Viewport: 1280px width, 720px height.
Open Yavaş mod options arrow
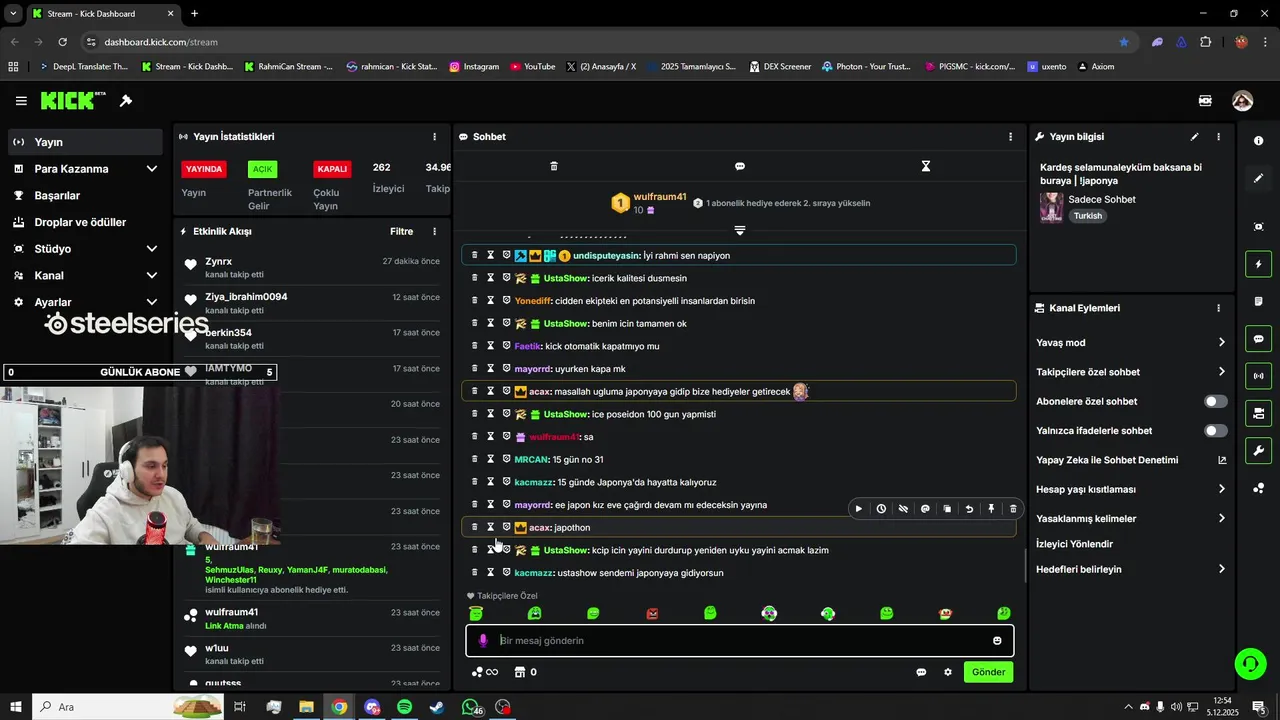1221,343
